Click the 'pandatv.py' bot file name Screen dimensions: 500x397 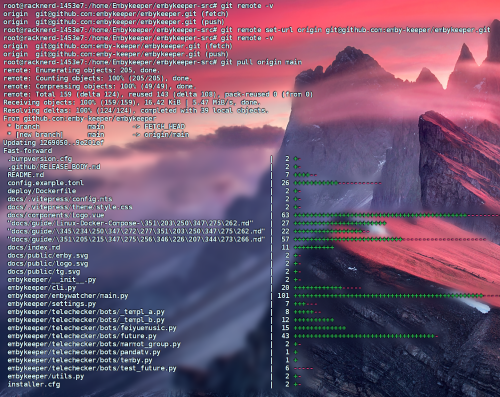(x=84, y=352)
